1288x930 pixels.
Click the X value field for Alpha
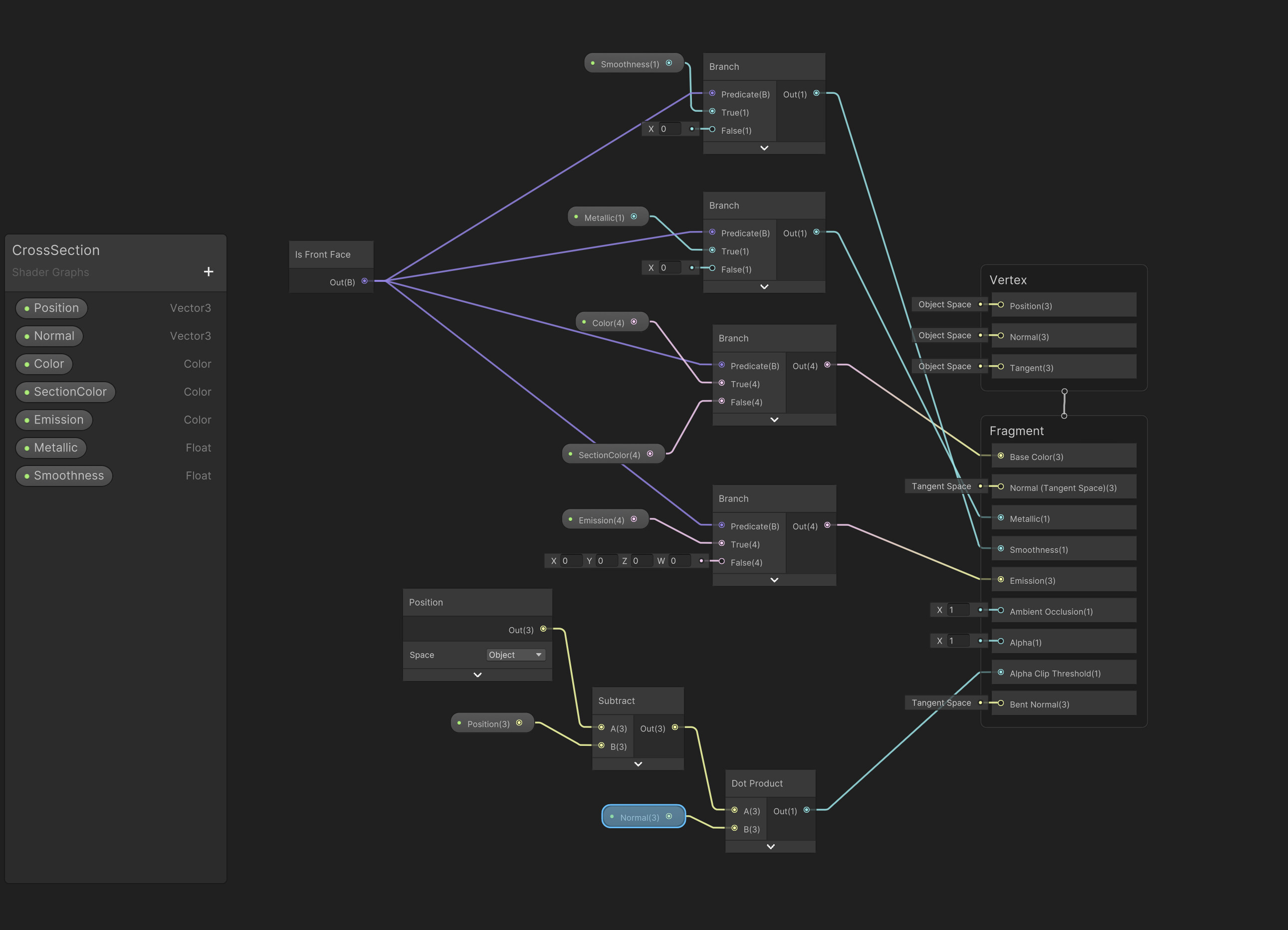point(958,641)
